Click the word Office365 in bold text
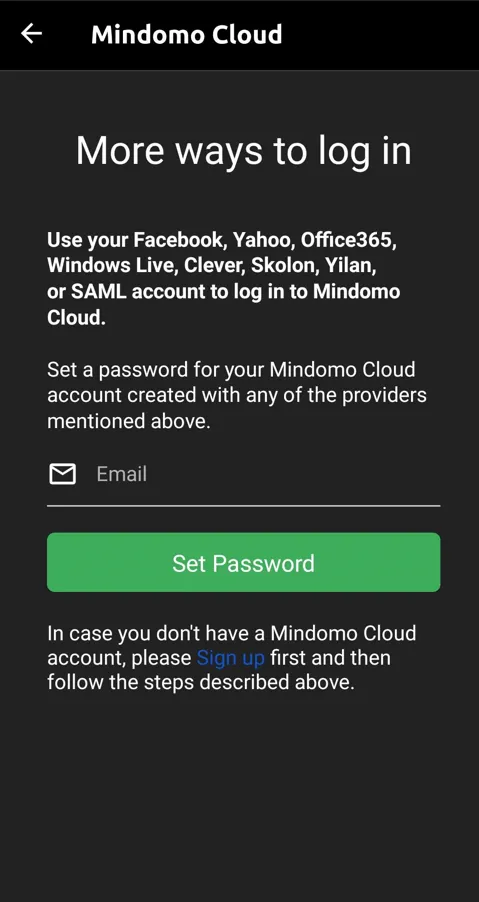The width and height of the screenshot is (479, 902). tap(348, 240)
